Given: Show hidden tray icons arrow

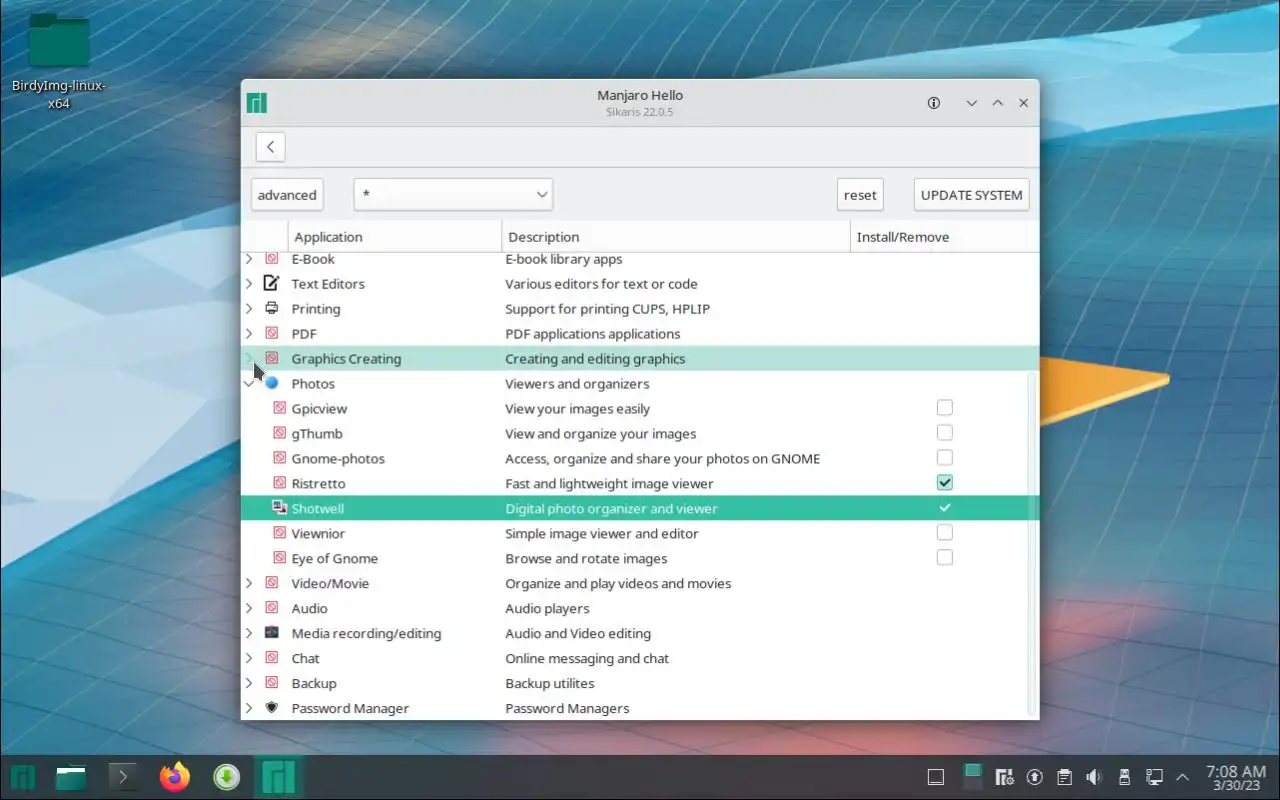Looking at the screenshot, I should click(x=1184, y=777).
